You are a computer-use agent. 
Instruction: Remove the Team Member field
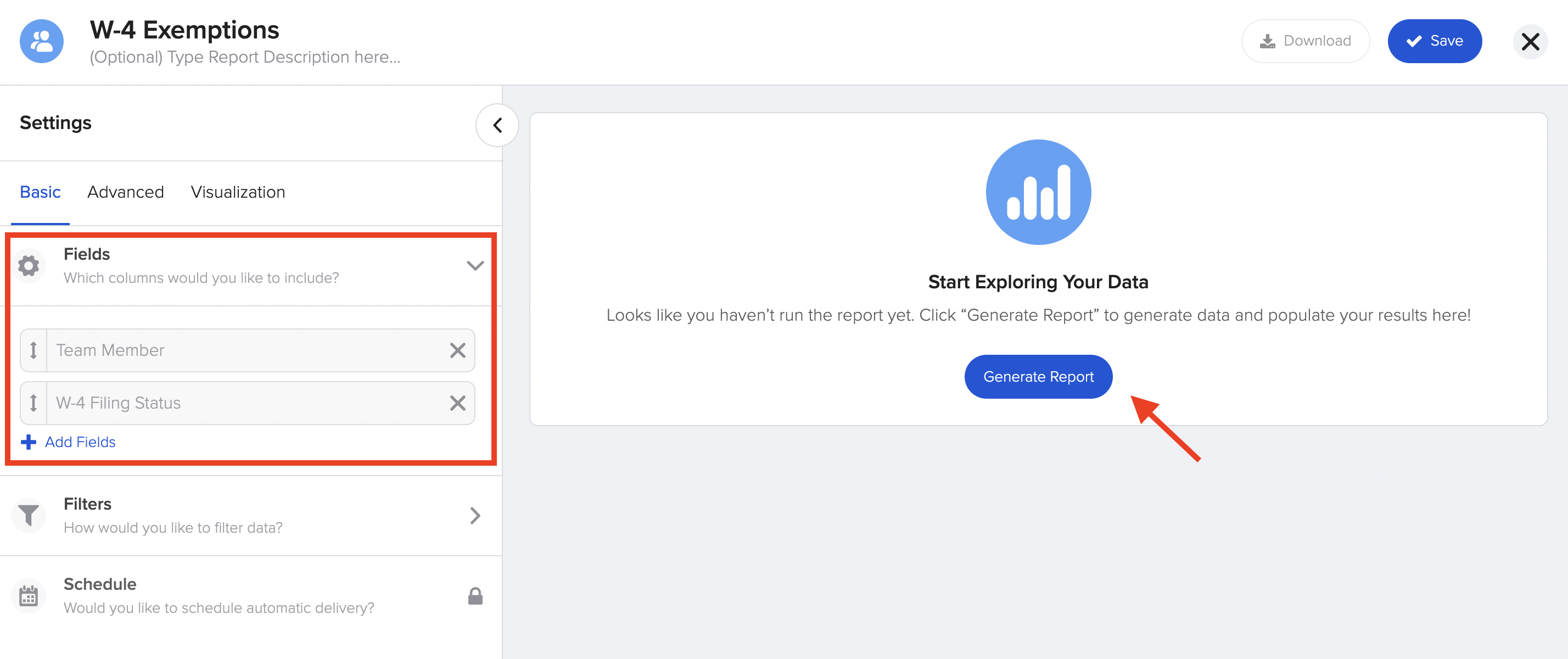[457, 350]
